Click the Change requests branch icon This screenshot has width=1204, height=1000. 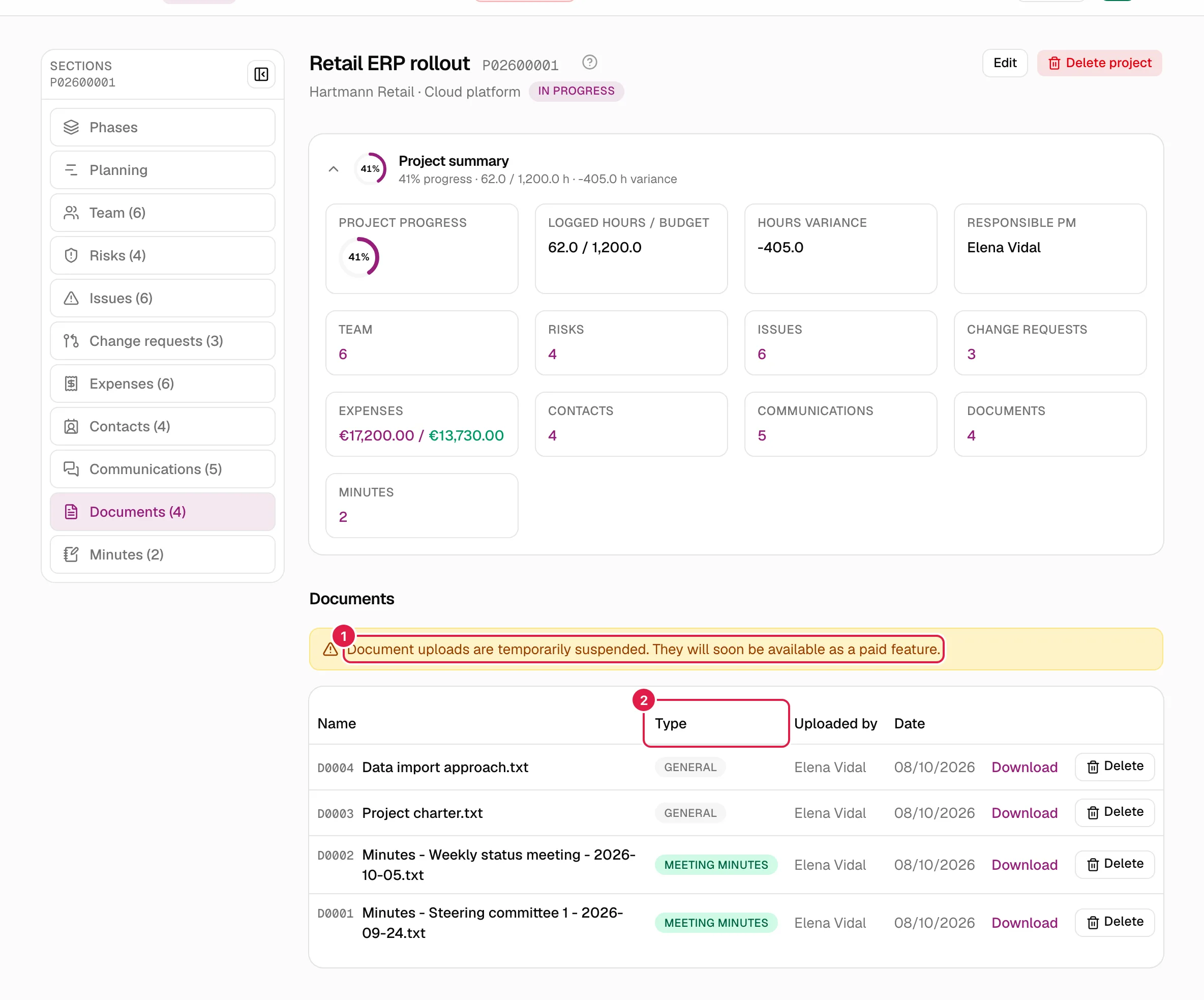(x=71, y=341)
